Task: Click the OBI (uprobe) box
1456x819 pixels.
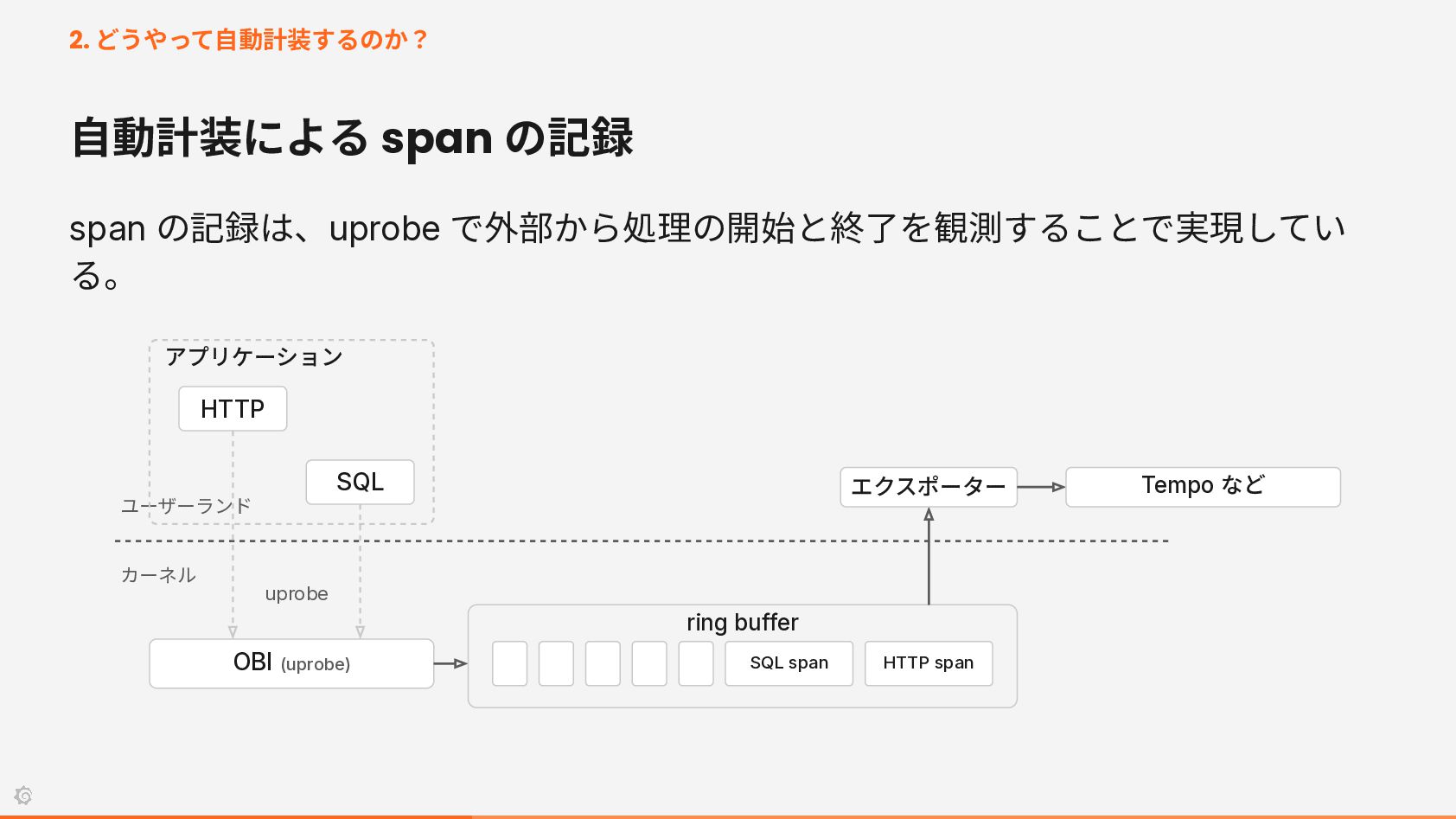Action: (291, 663)
